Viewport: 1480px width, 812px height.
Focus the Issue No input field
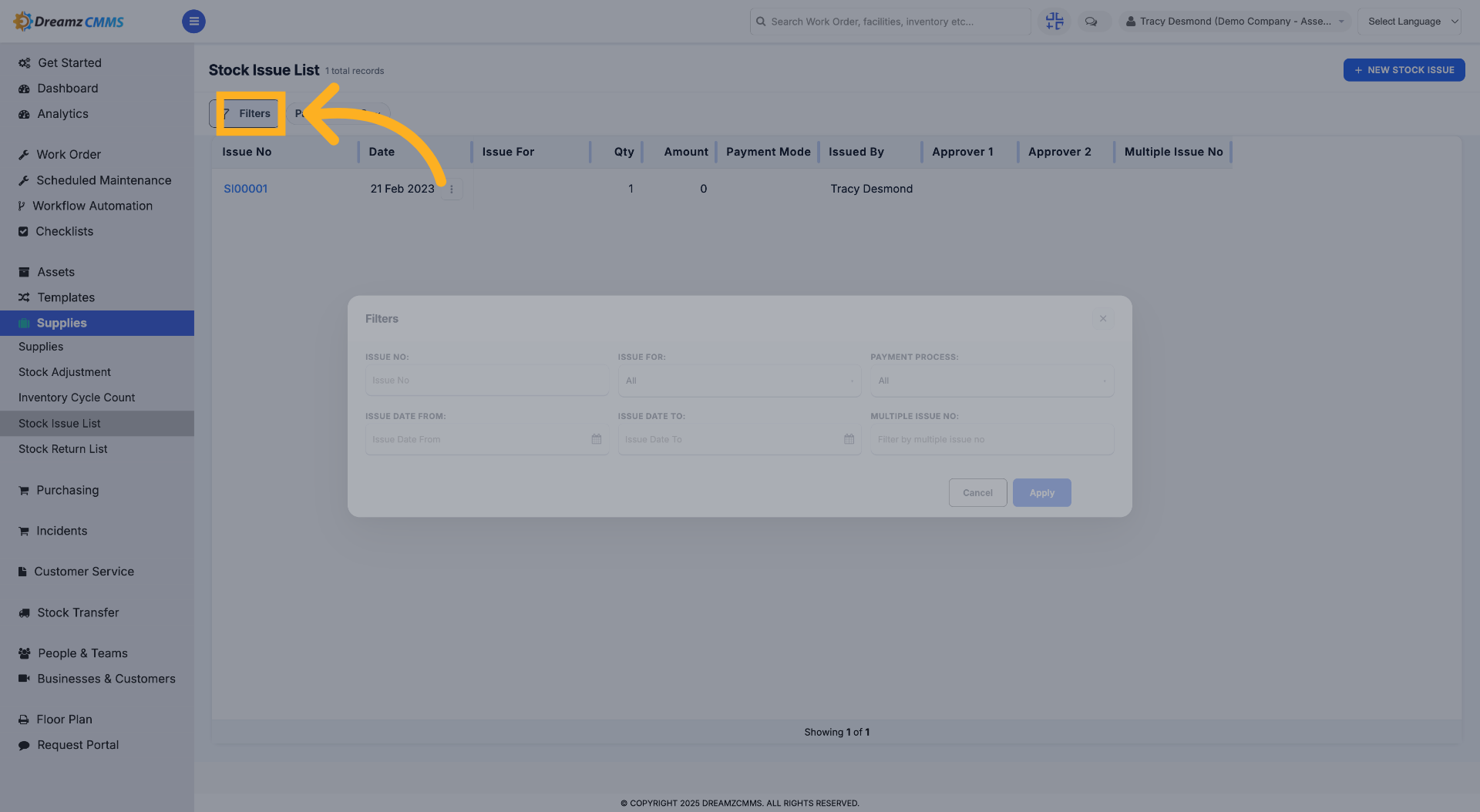[486, 381]
